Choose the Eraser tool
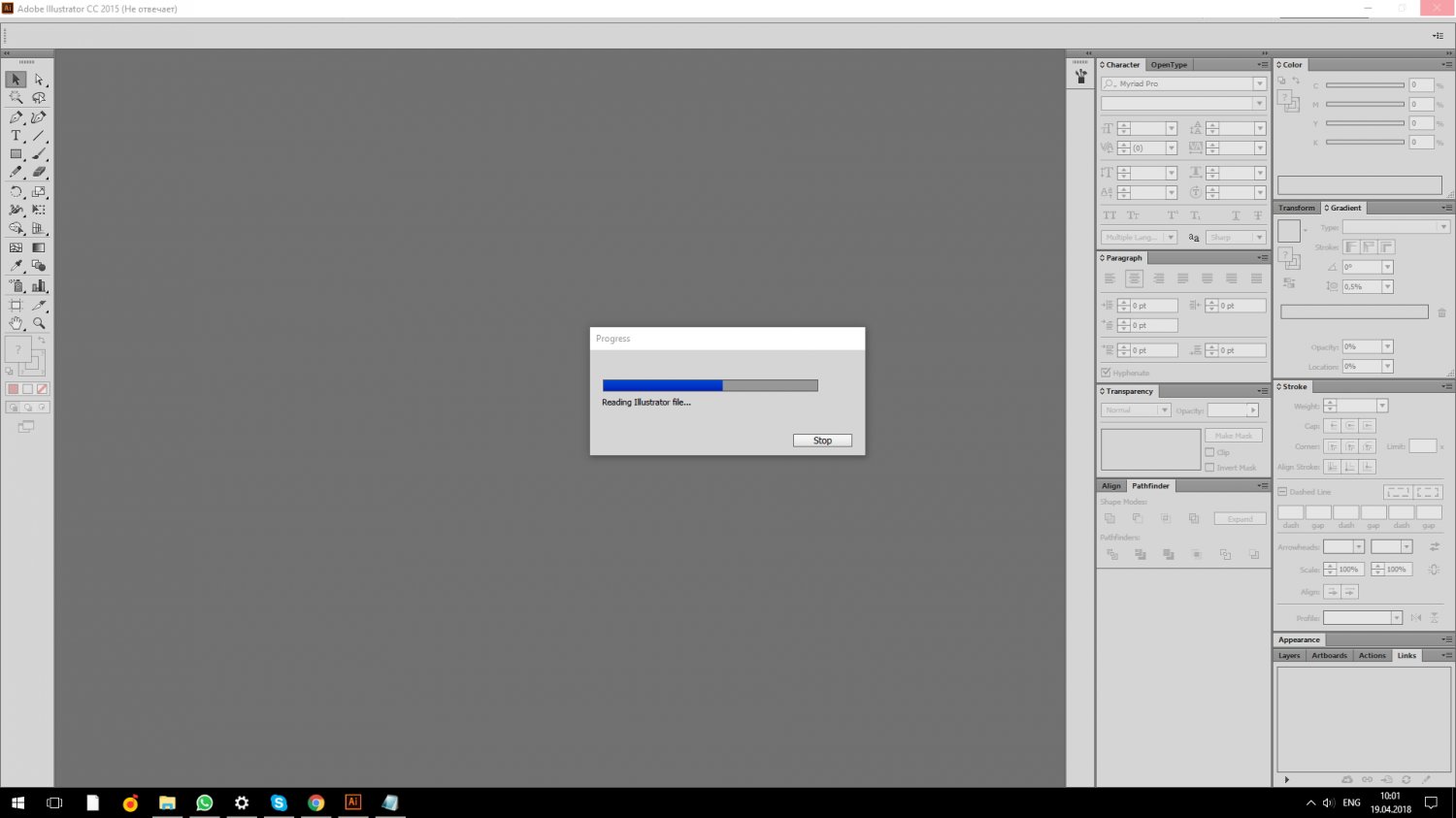This screenshot has height=818, width=1456. pyautogui.click(x=39, y=173)
